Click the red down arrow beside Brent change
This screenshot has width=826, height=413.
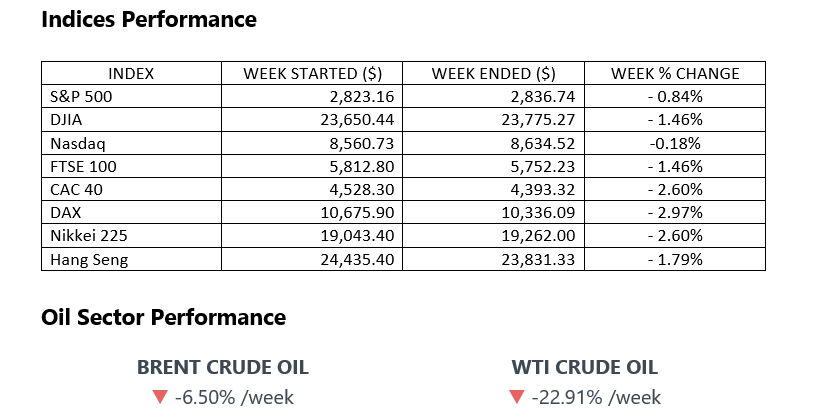coord(159,397)
